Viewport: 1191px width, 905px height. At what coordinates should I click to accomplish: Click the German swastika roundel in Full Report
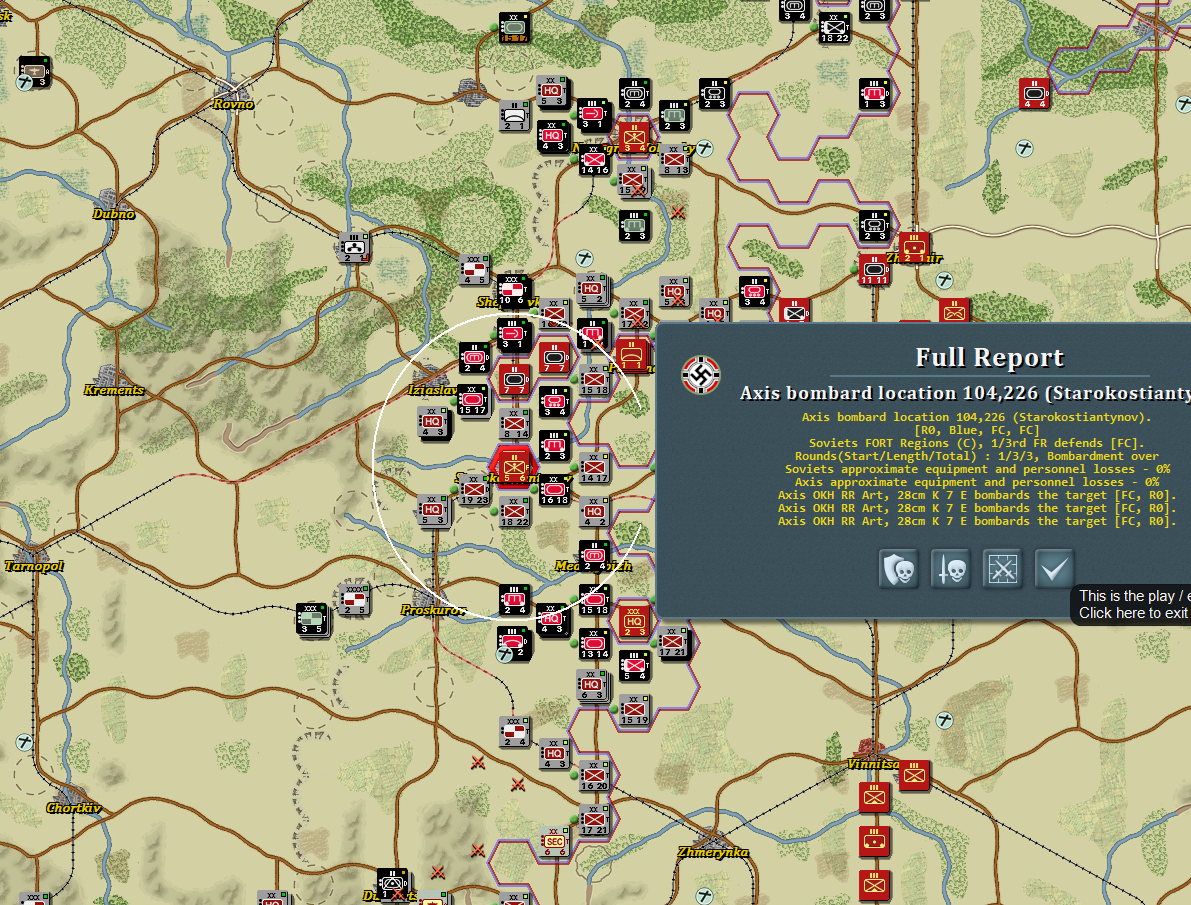pyautogui.click(x=700, y=375)
